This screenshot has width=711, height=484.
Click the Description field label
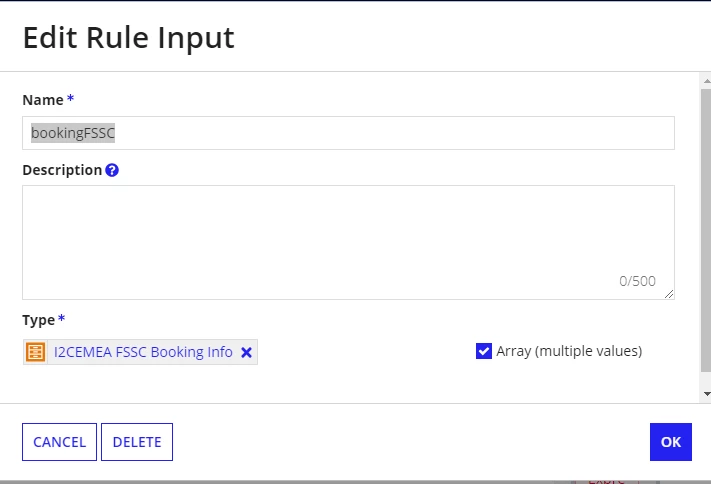pyautogui.click(x=62, y=170)
